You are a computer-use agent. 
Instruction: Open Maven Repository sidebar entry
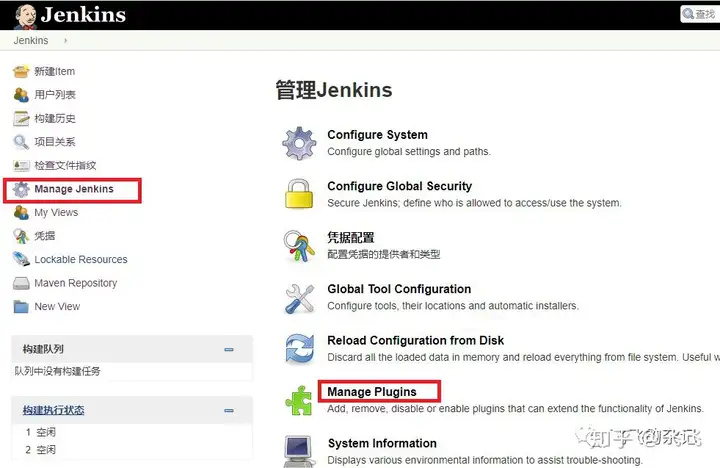(76, 283)
